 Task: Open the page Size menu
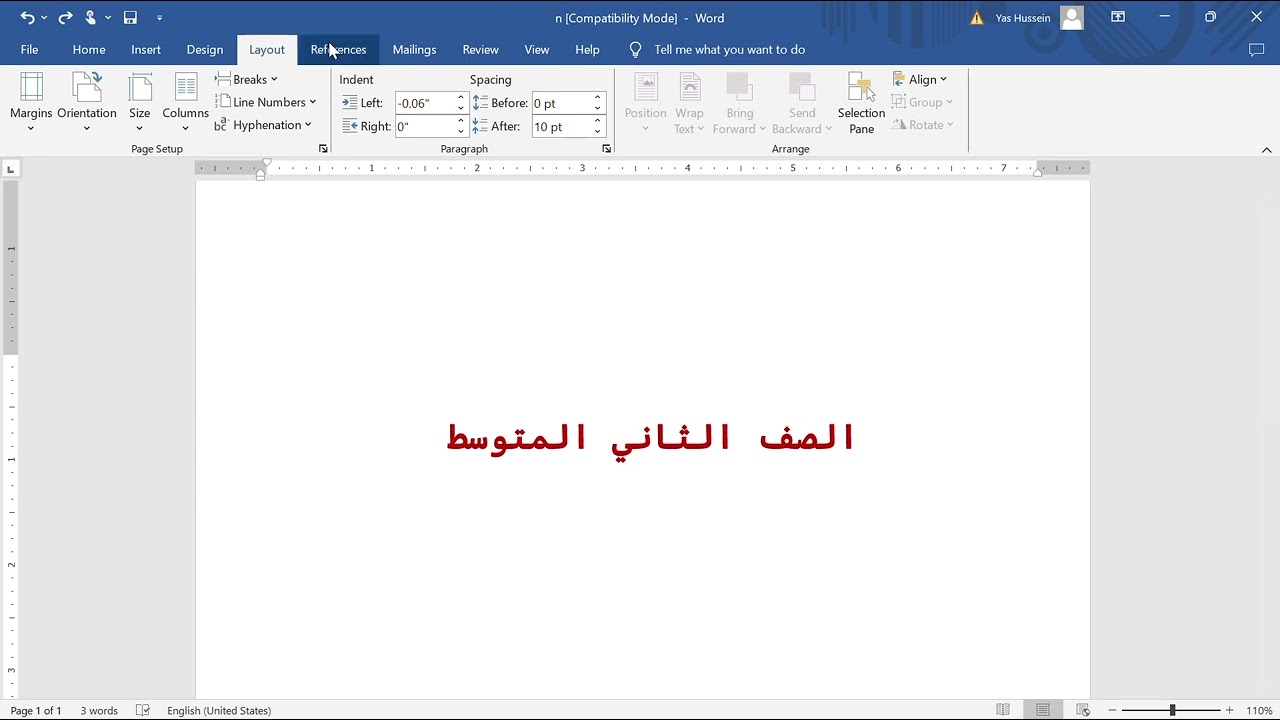coord(140,102)
